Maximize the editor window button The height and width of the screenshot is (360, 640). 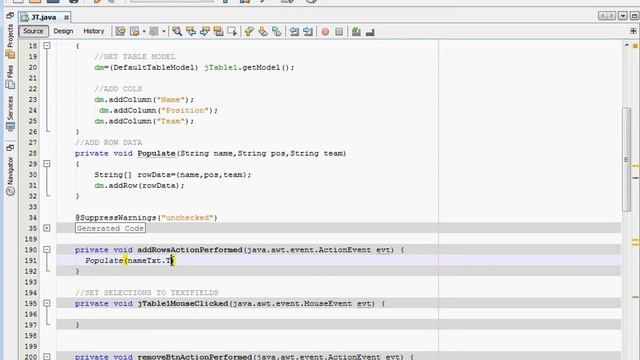pyautogui.click(x=634, y=16)
